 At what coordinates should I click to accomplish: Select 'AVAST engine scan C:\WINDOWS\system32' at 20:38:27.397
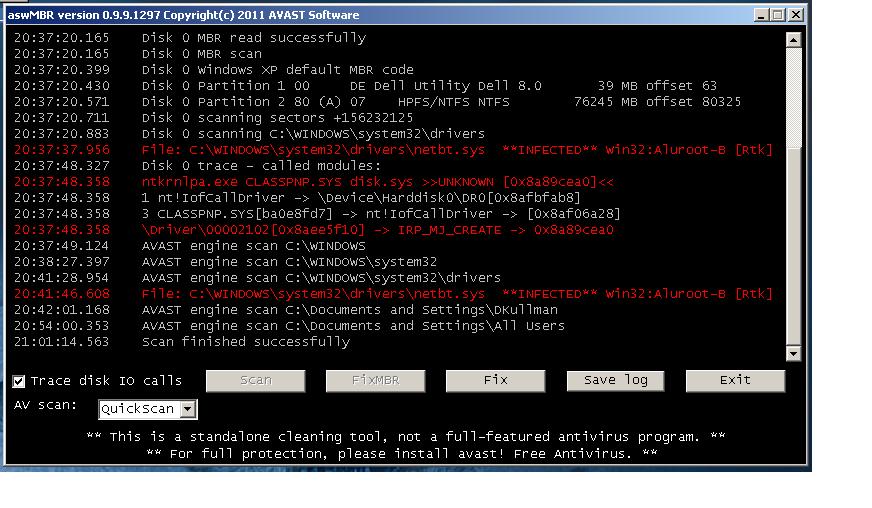tap(225, 262)
